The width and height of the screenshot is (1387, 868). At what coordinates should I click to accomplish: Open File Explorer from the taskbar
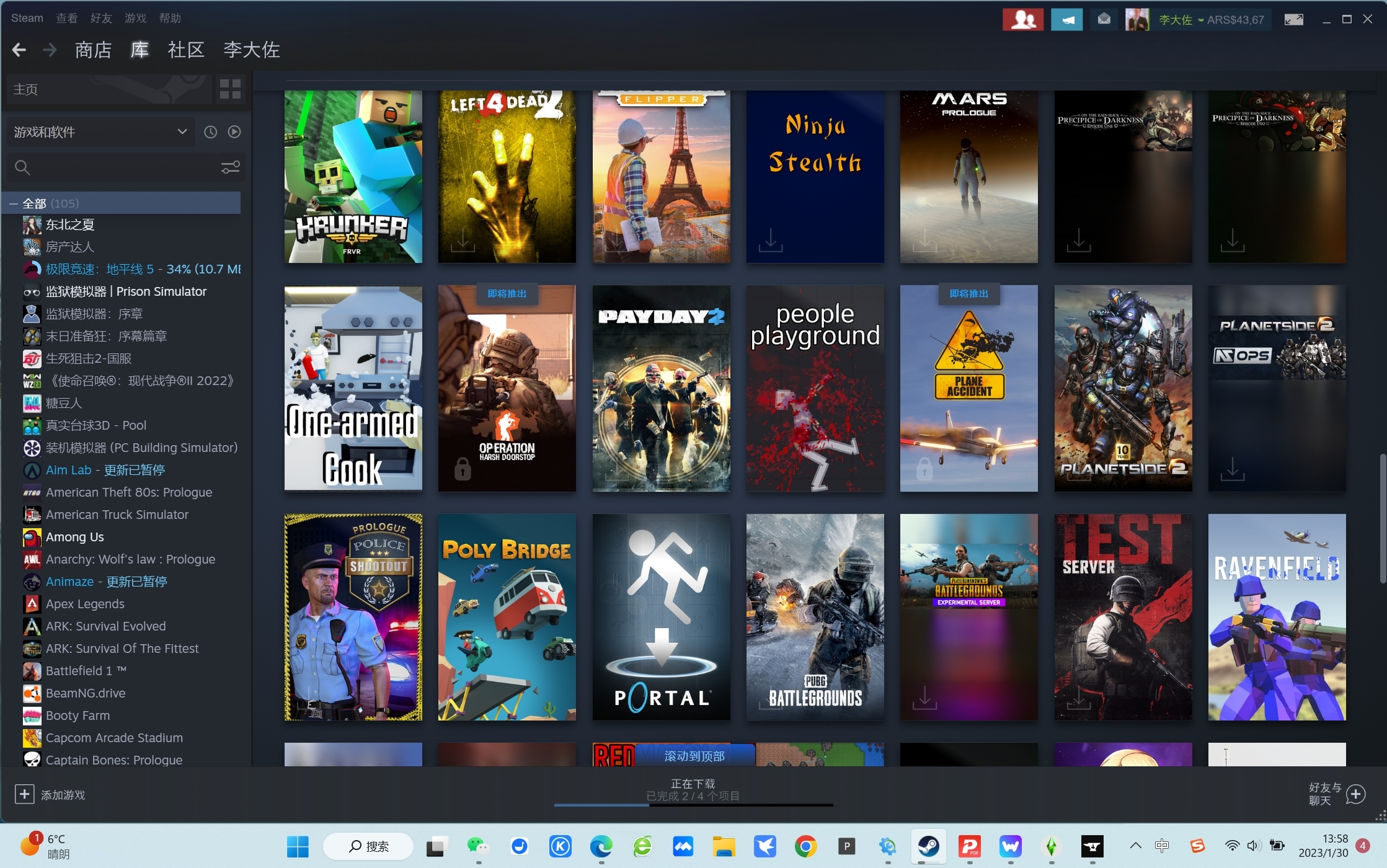[724, 846]
